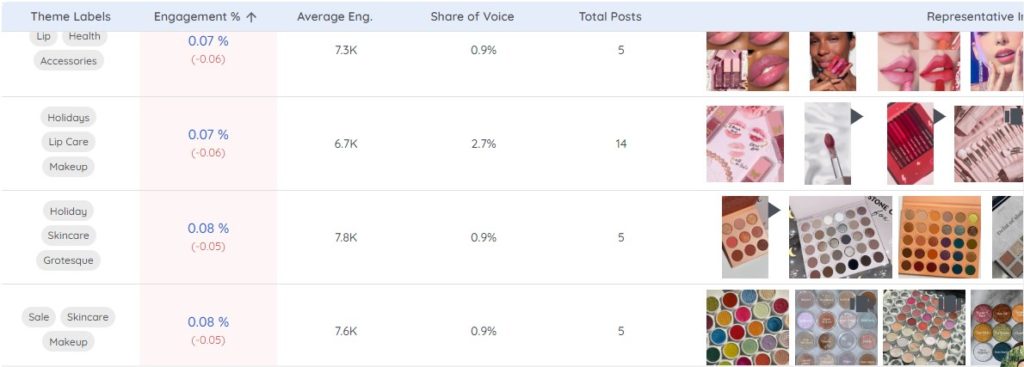Image resolution: width=1024 pixels, height=367 pixels.
Task: Play the lipstick swatch video thumbnail
Action: (827, 144)
